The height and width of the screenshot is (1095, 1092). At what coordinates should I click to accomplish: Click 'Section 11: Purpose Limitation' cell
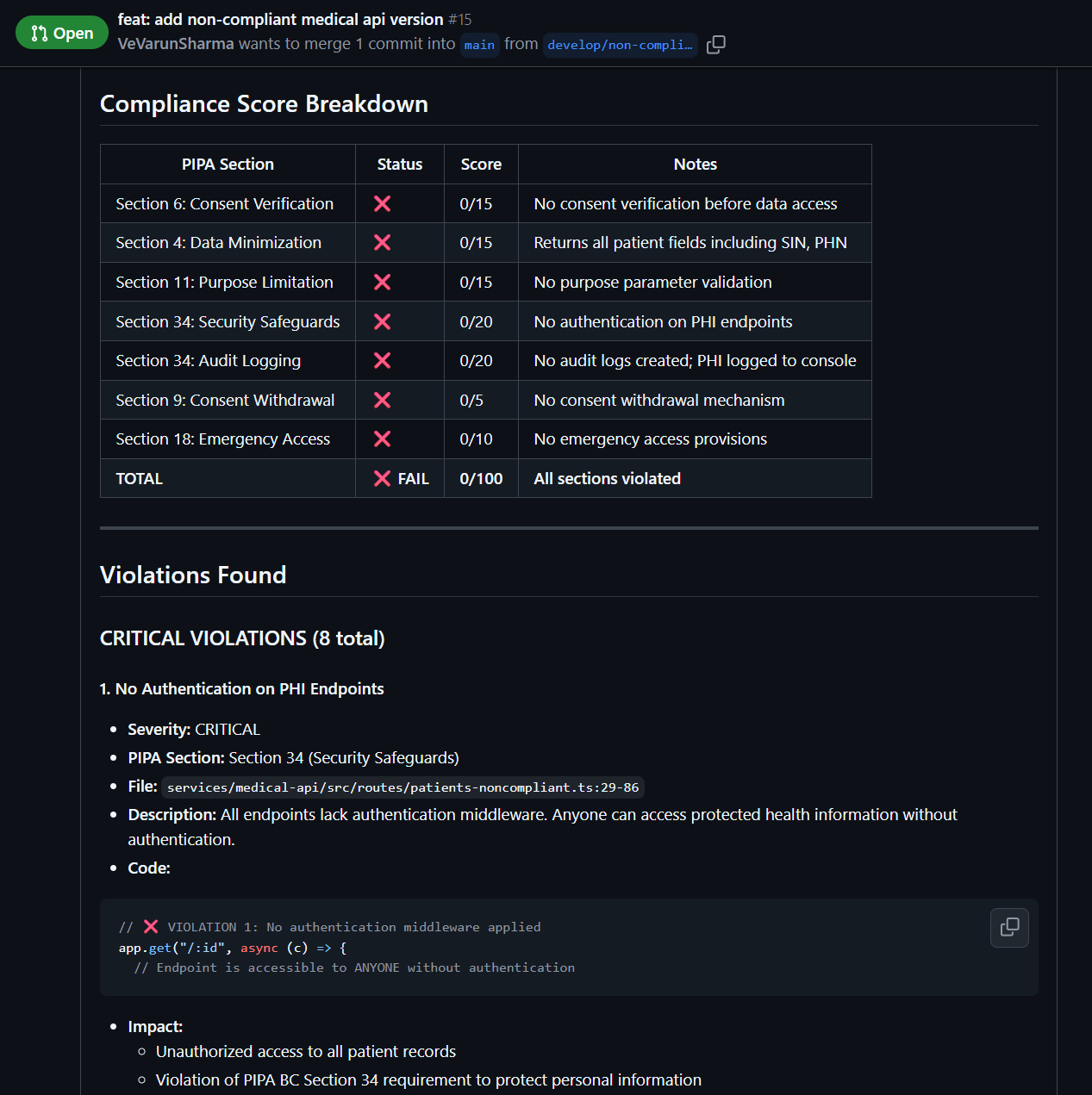(x=228, y=282)
